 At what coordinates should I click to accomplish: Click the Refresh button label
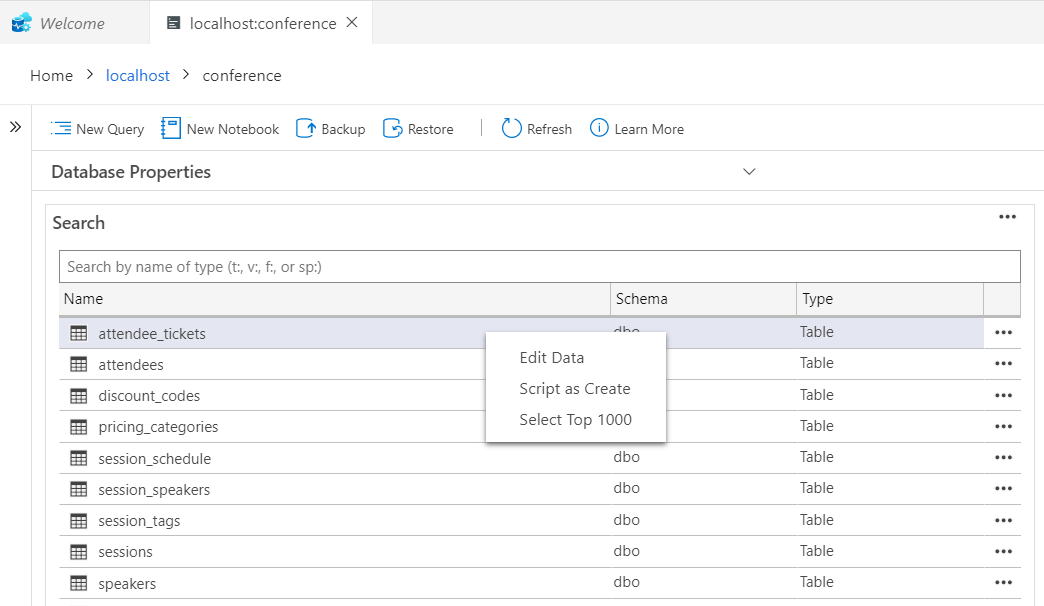549,129
